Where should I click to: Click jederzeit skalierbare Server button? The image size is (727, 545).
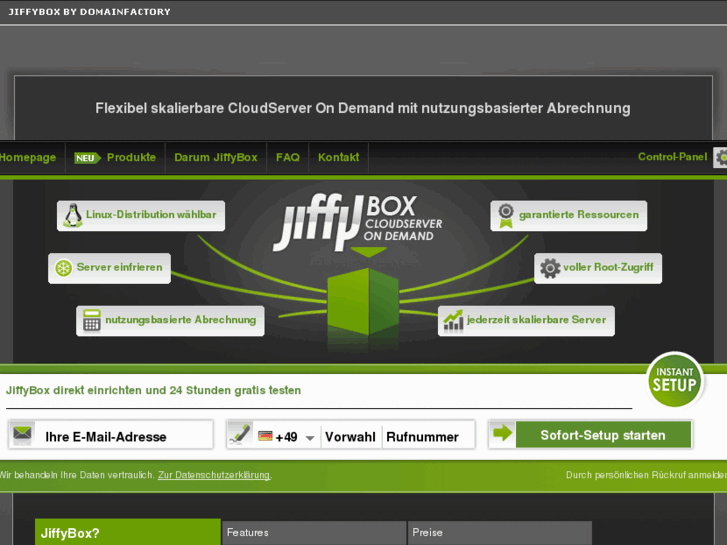526,321
